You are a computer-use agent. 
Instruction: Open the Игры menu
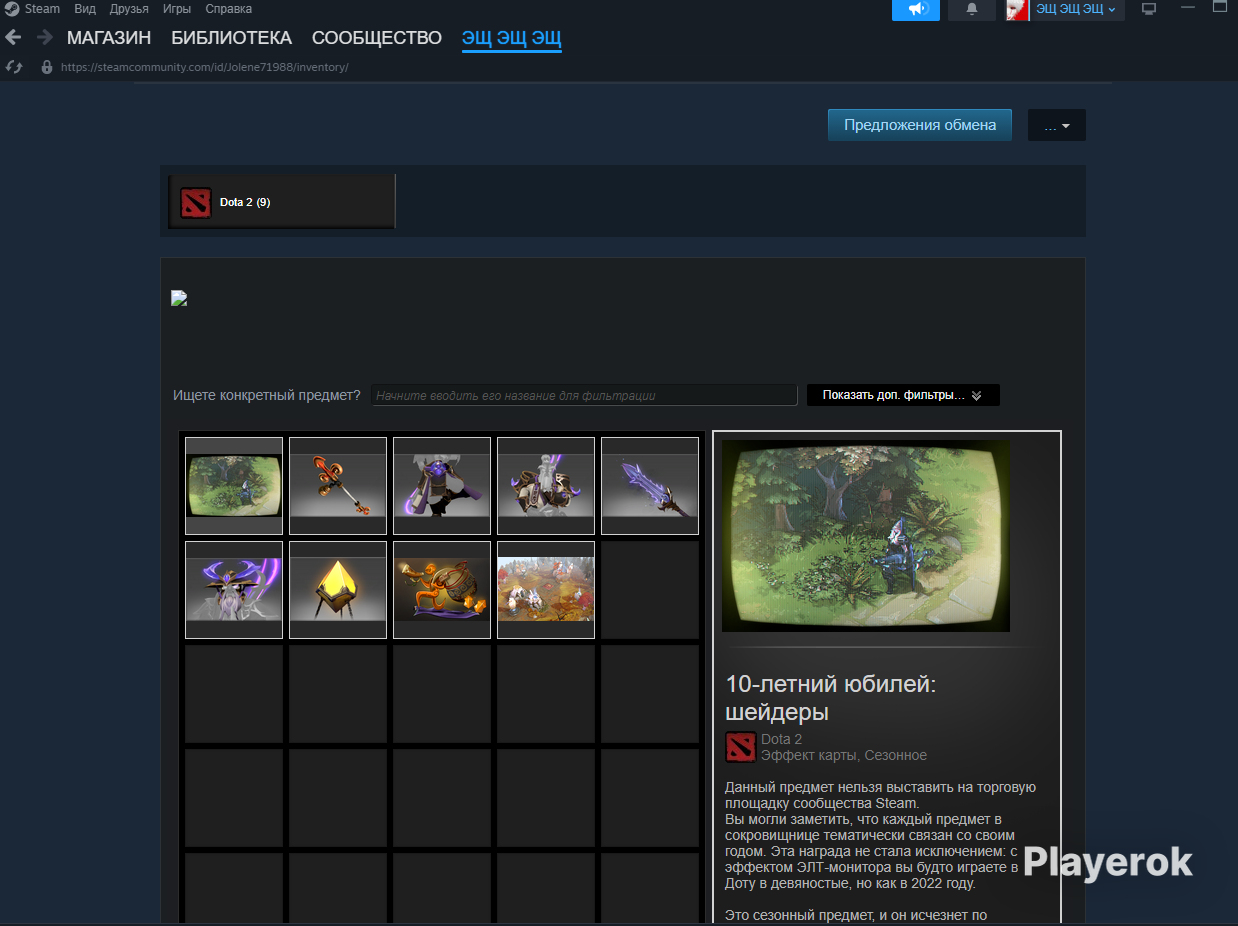point(177,9)
